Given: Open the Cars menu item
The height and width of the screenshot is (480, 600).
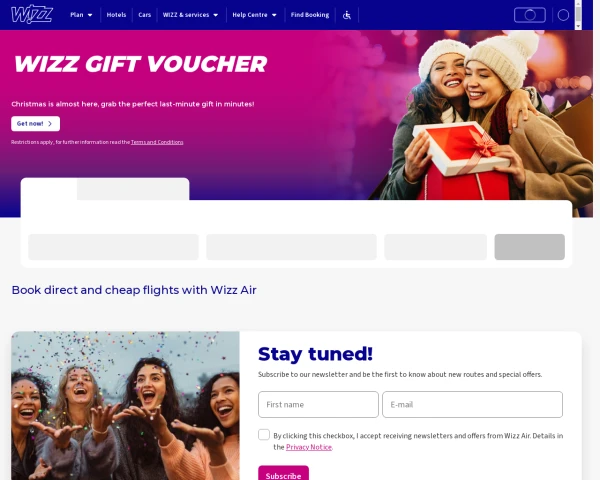Looking at the screenshot, I should click(x=145, y=15).
